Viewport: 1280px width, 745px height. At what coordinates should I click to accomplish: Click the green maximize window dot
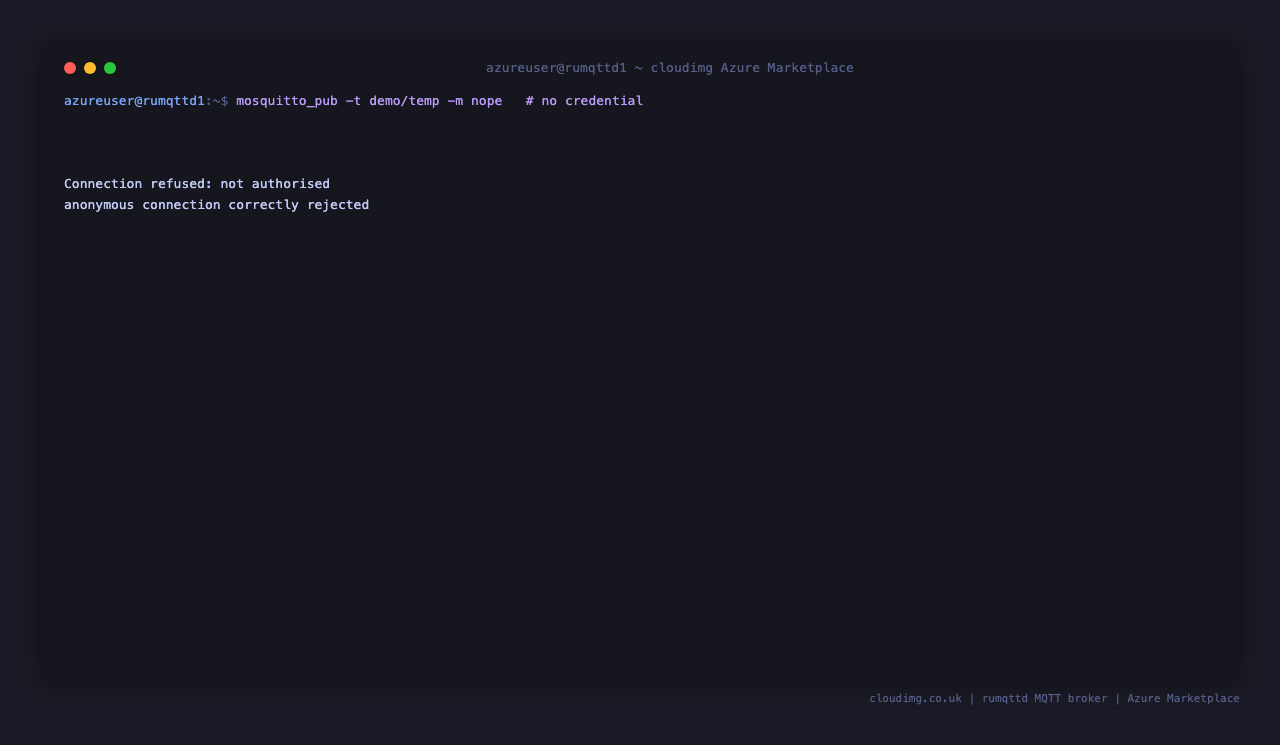coord(110,68)
